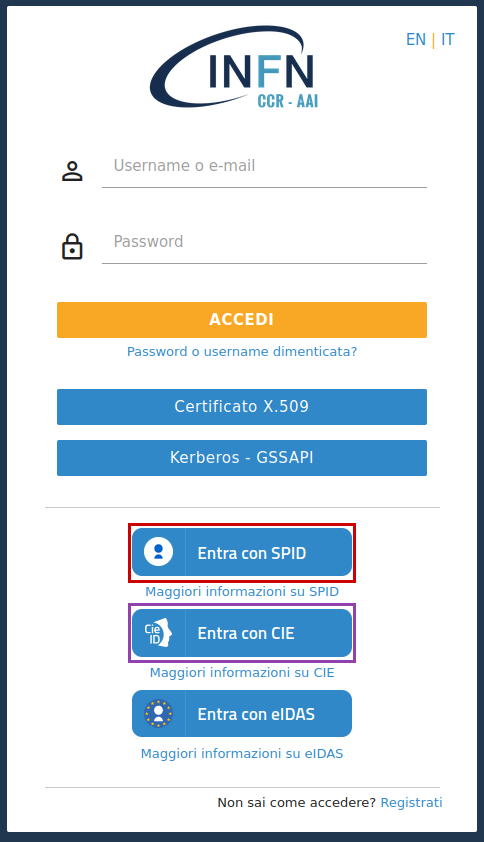Click the eIDAS EU stars icon
484x842 pixels.
pos(158,714)
